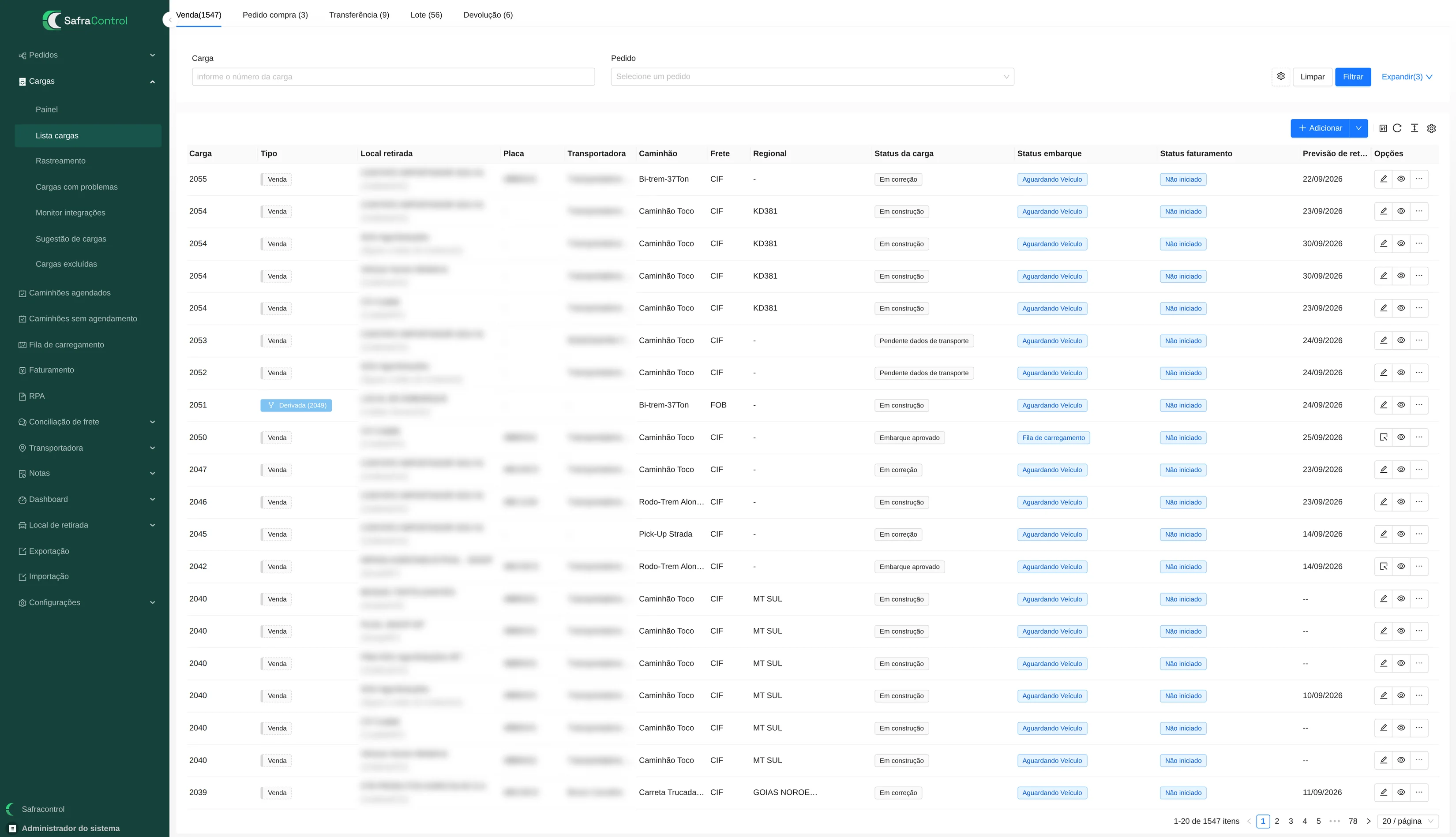The height and width of the screenshot is (837, 1456).
Task: Open the 20 / página size dropdown
Action: pos(1408,821)
